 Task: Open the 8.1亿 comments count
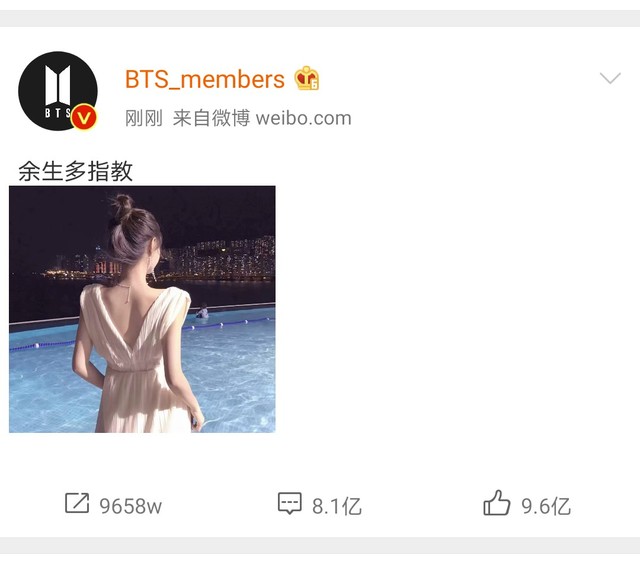[x=337, y=506]
